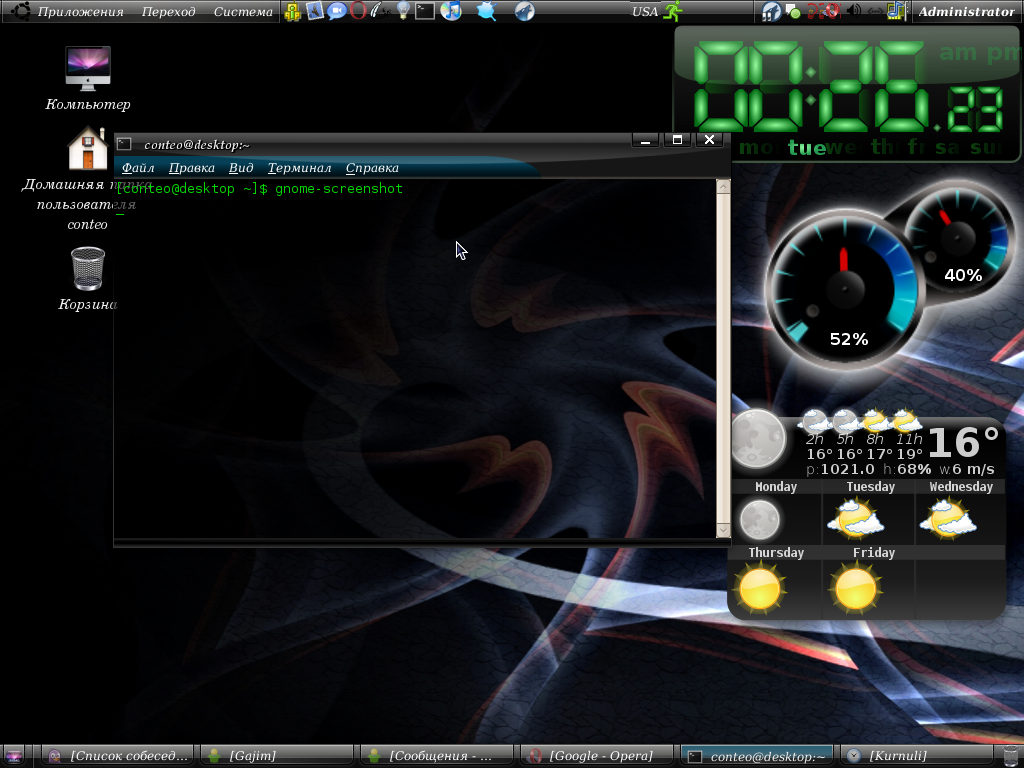Open the Система menu
The height and width of the screenshot is (768, 1024).
pos(243,12)
